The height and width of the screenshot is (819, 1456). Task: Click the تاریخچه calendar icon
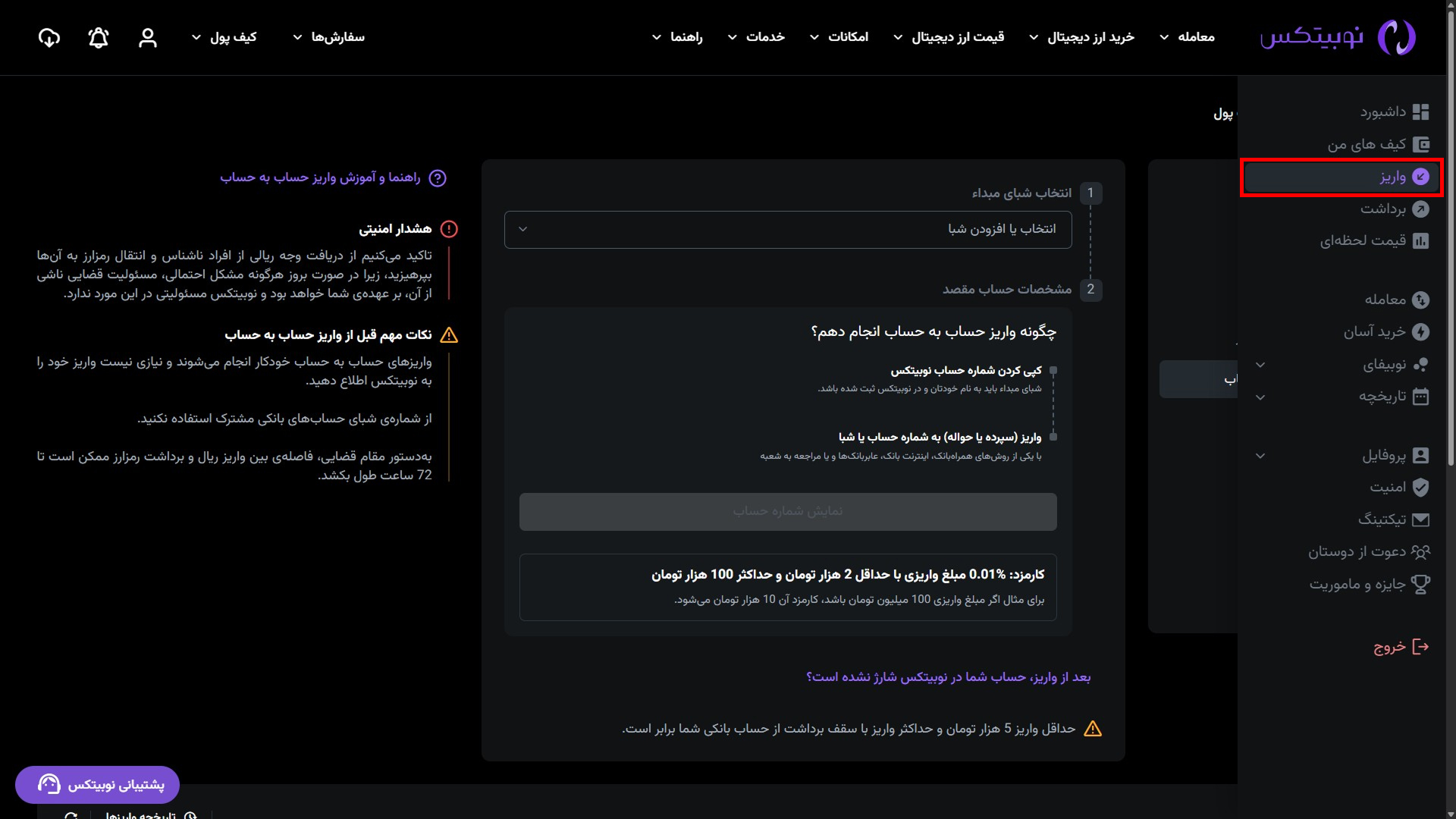tap(1421, 396)
